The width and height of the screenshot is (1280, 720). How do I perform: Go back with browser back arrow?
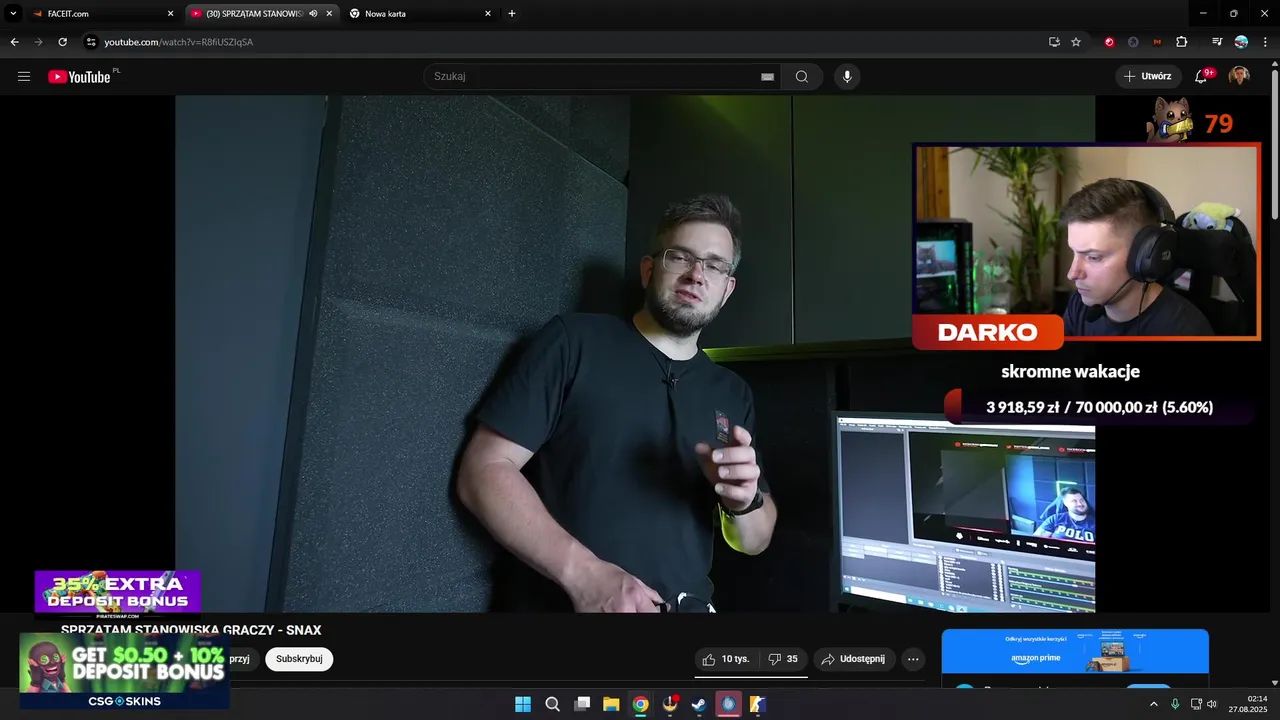click(14, 42)
